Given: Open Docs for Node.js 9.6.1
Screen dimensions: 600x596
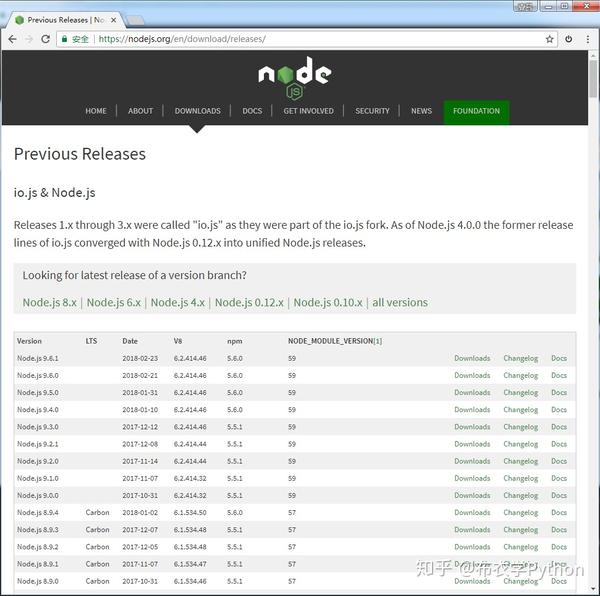Looking at the screenshot, I should [559, 358].
